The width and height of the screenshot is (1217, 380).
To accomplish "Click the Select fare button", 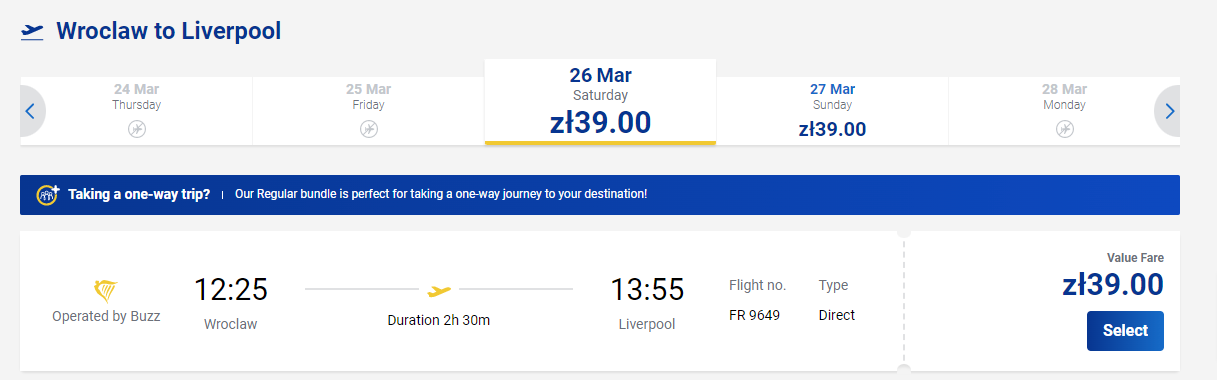I will (1125, 331).
